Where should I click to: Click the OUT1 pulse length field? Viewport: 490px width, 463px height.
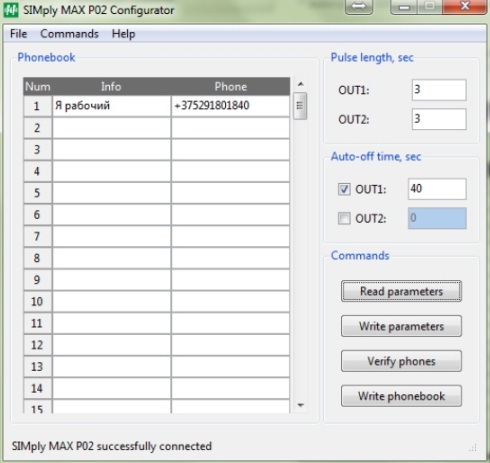pyautogui.click(x=439, y=90)
